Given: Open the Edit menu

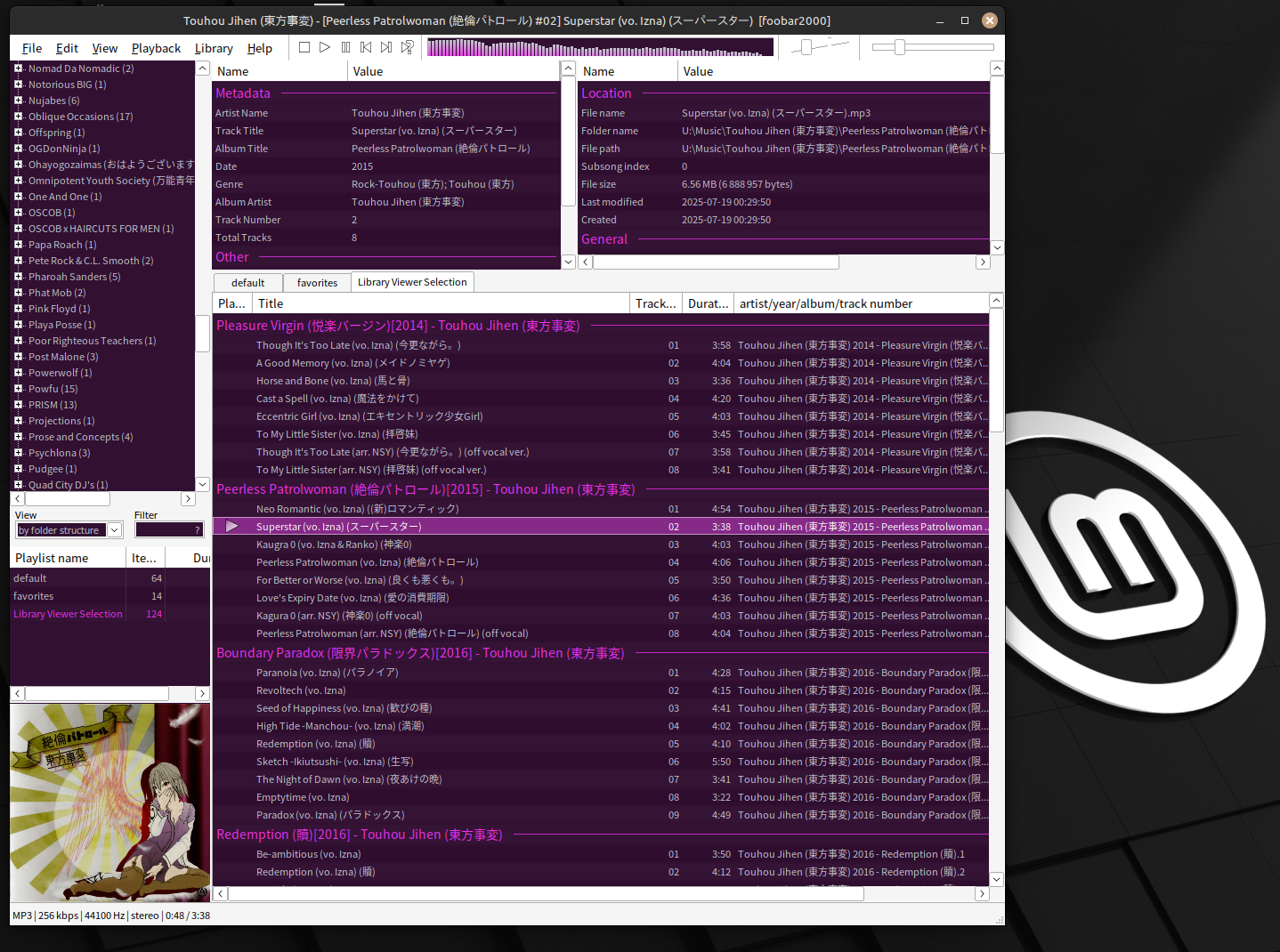Looking at the screenshot, I should pyautogui.click(x=67, y=48).
